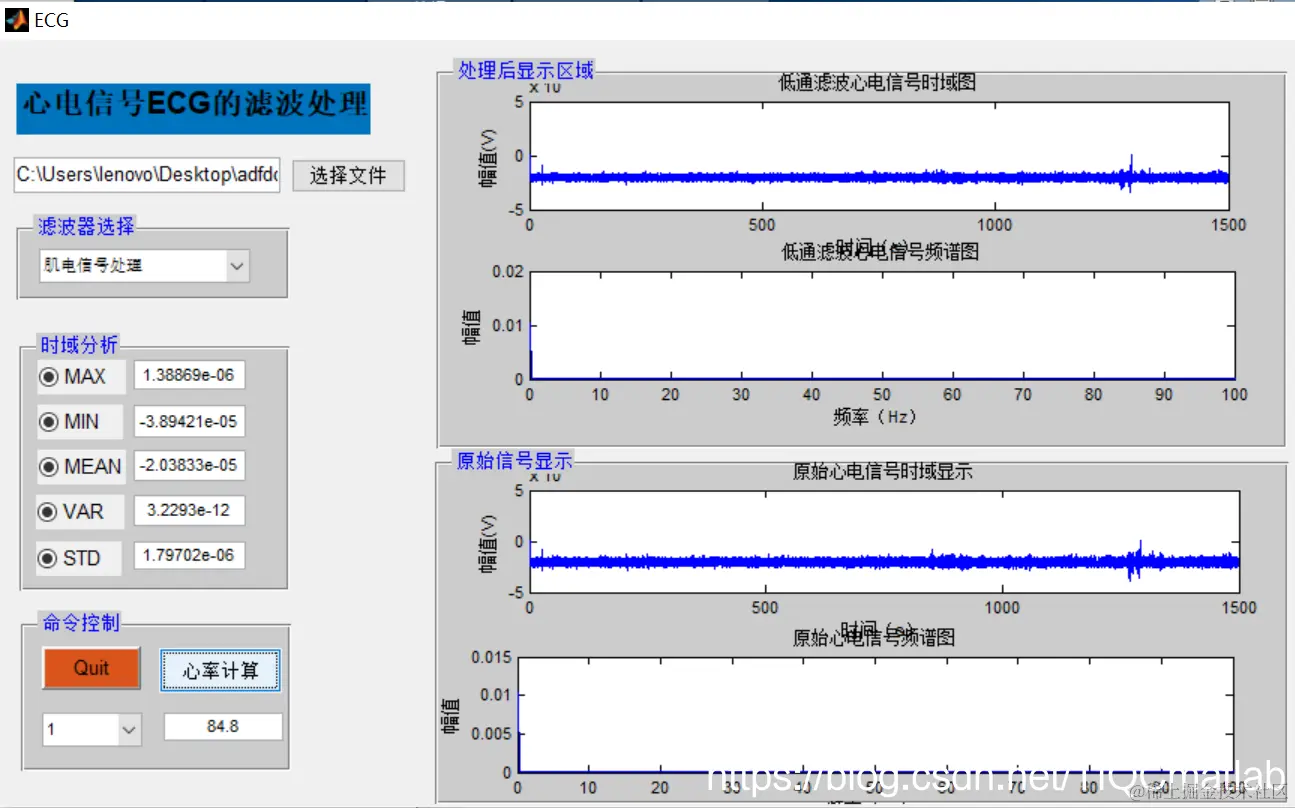Click the 选择文件 button

click(348, 176)
